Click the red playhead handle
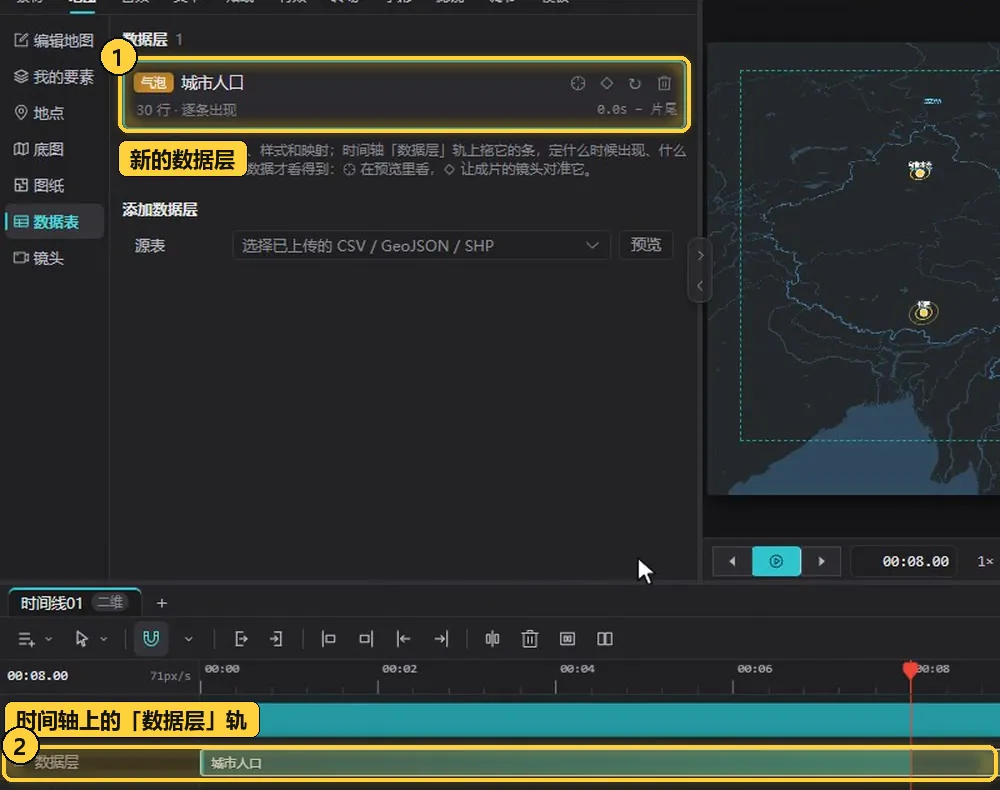 [x=911, y=669]
